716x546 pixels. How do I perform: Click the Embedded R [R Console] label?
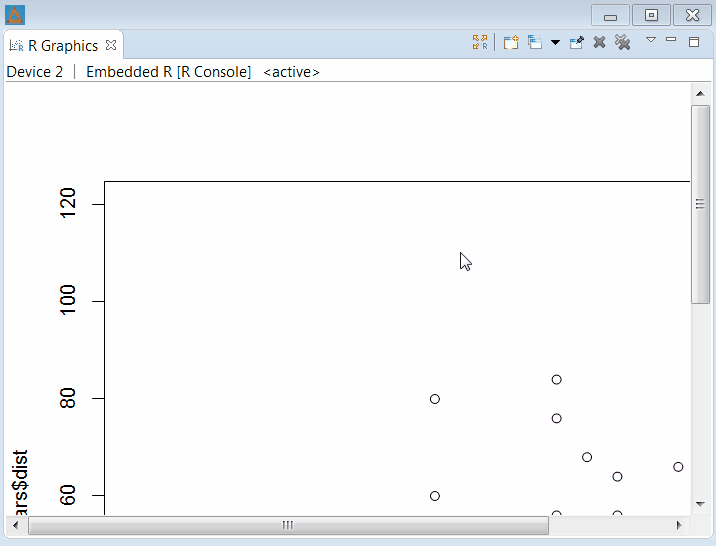point(168,72)
